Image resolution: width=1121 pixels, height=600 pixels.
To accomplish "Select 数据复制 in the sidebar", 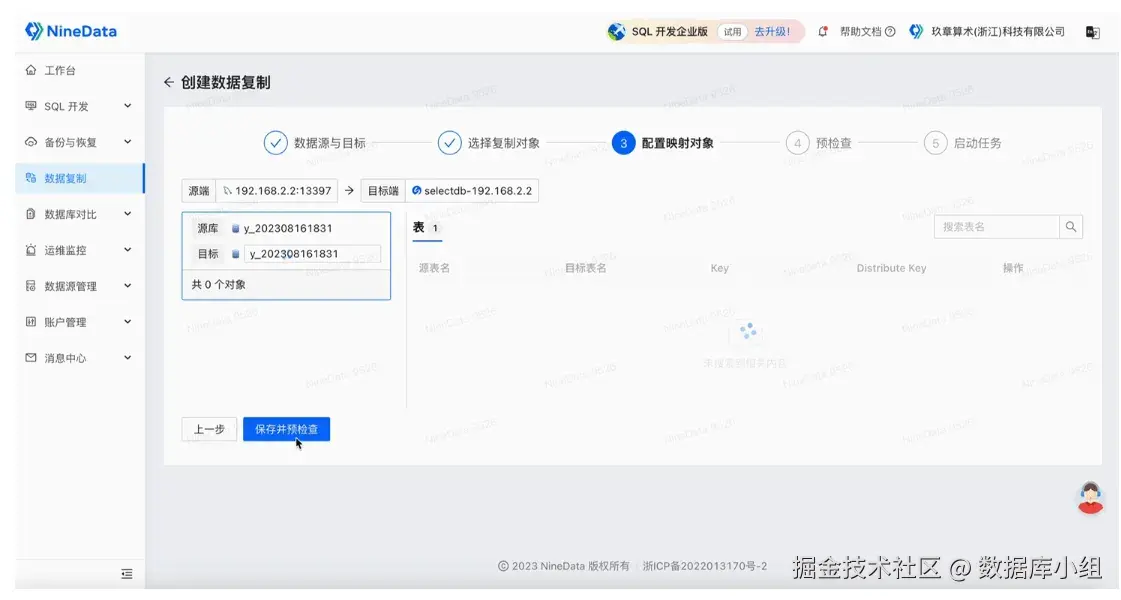I will (65, 177).
